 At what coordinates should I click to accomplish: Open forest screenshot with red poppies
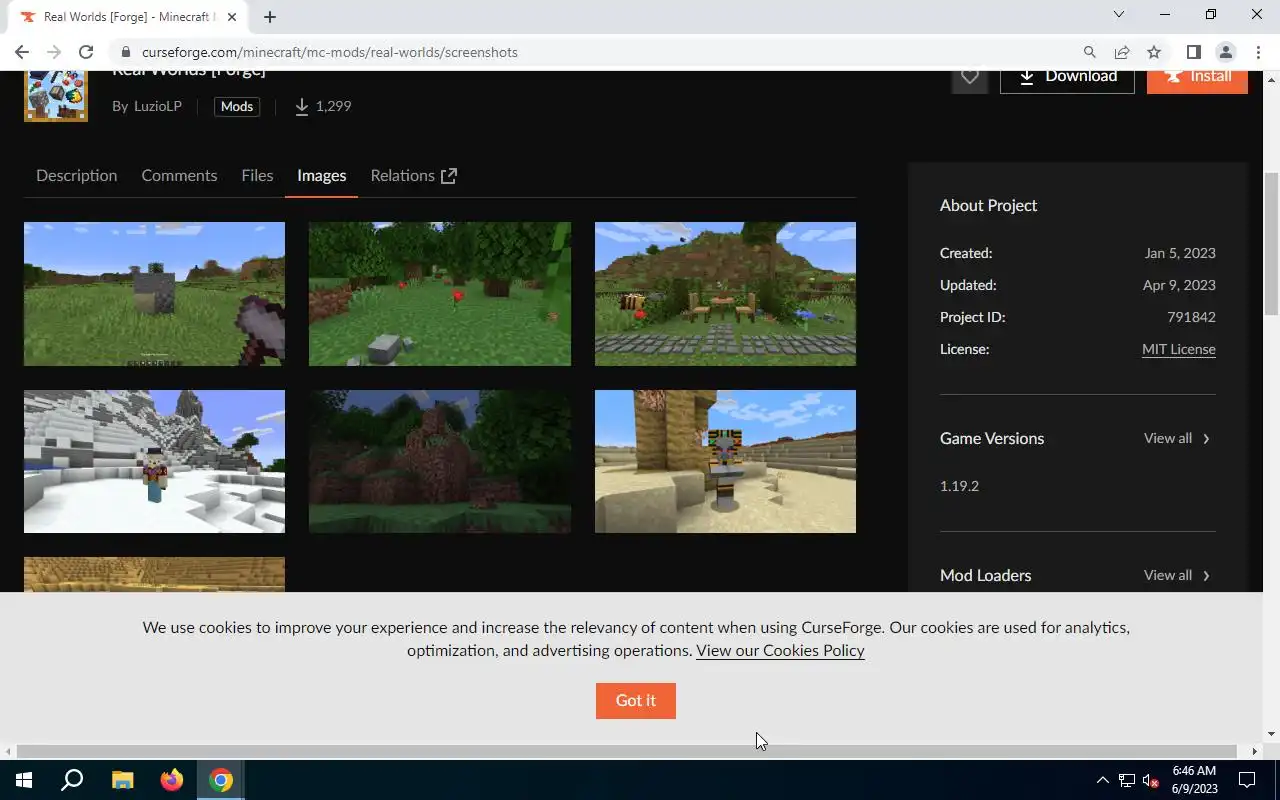click(440, 294)
